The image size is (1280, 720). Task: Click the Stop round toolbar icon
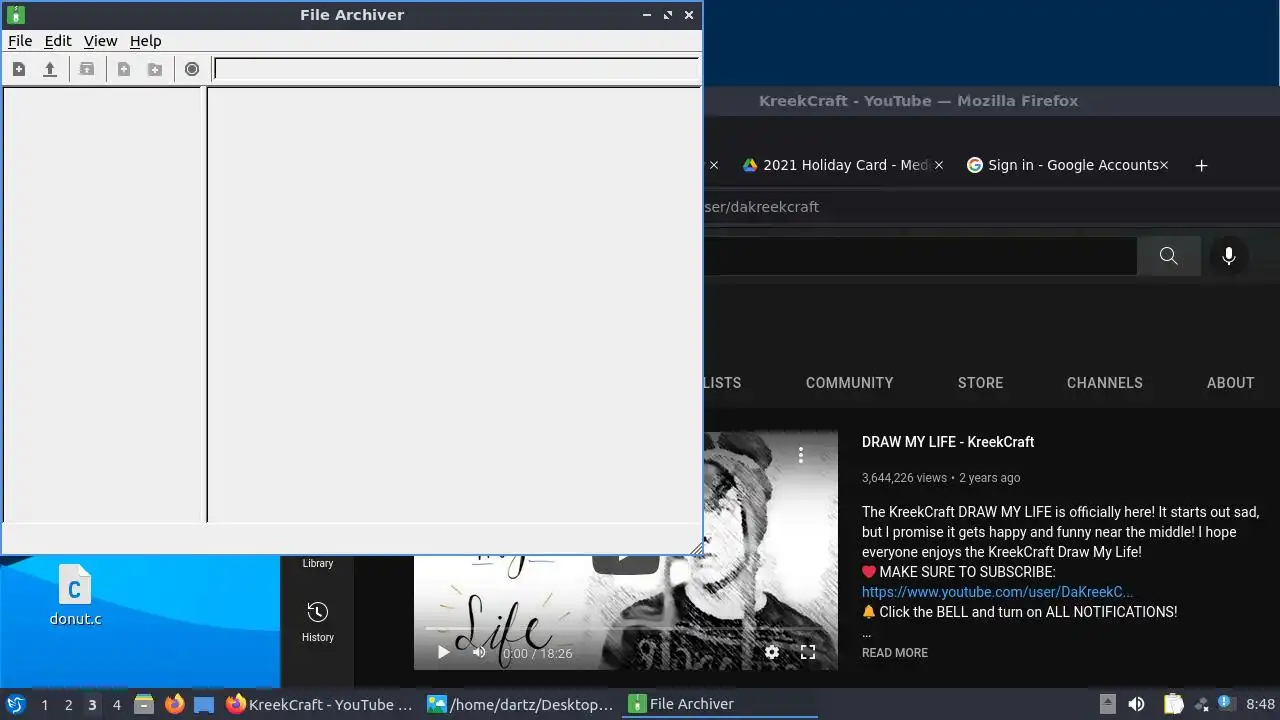pyautogui.click(x=192, y=69)
